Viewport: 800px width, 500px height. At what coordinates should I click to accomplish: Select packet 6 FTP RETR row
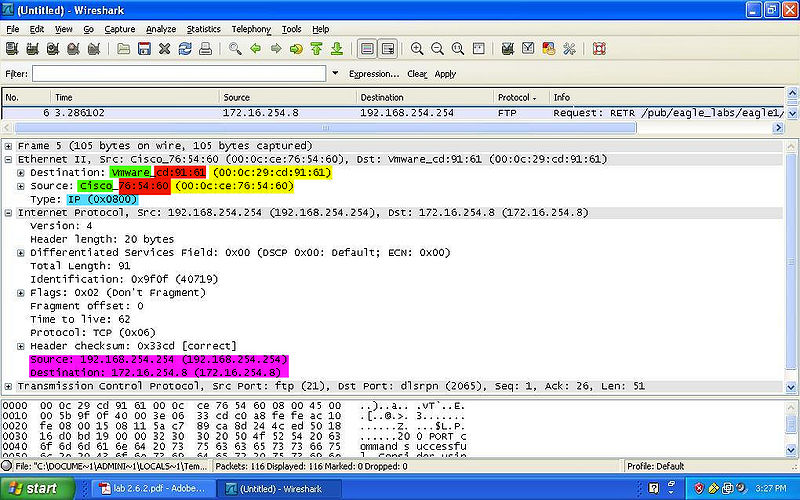click(393, 113)
